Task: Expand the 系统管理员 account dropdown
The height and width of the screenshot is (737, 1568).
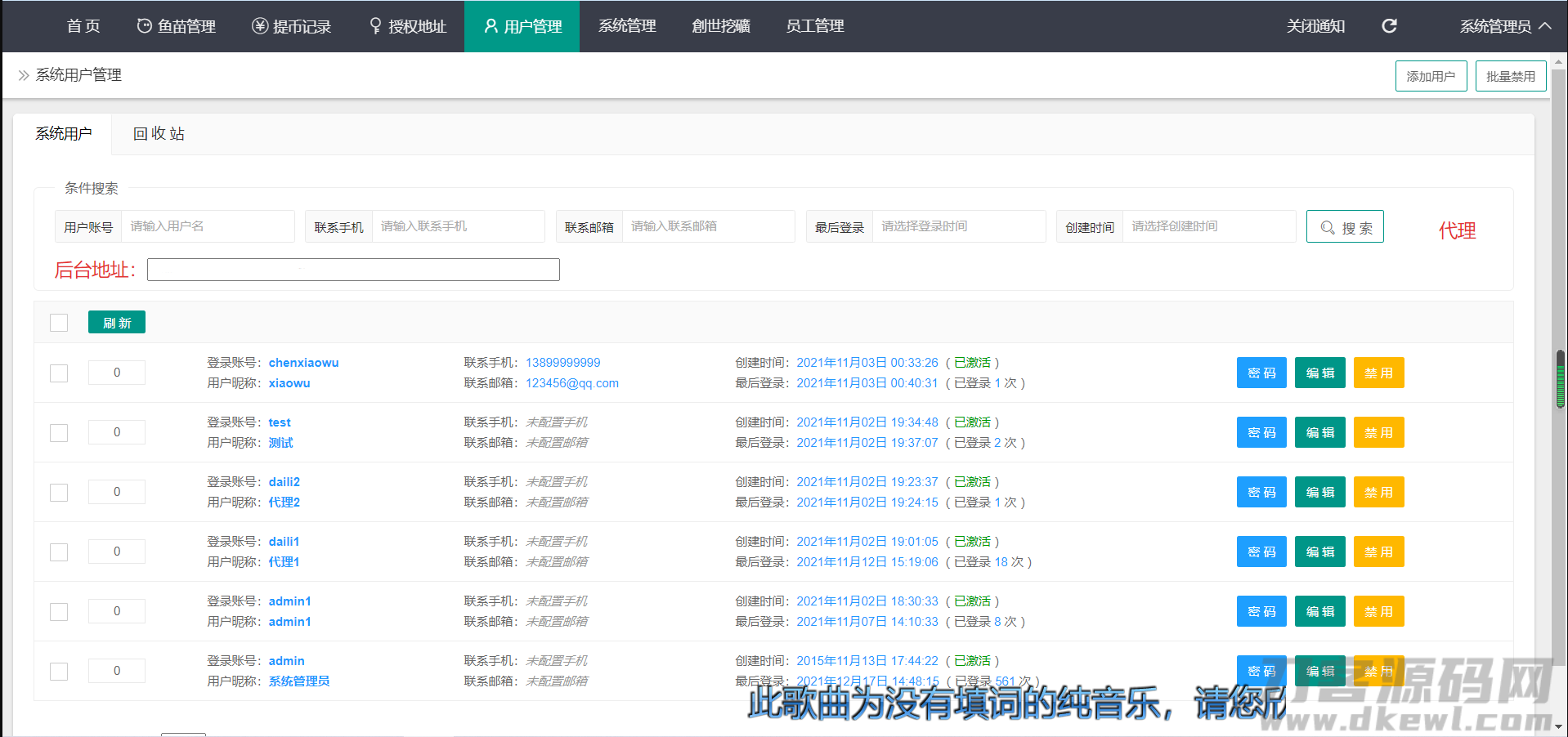Action: click(x=1505, y=26)
